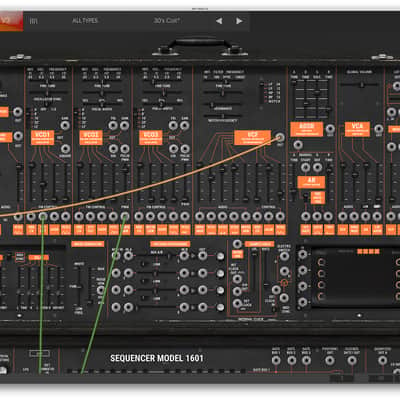Image resolution: width=400 pixels, height=400 pixels.
Task: Click ADSR output jack
Action: click(x=330, y=129)
